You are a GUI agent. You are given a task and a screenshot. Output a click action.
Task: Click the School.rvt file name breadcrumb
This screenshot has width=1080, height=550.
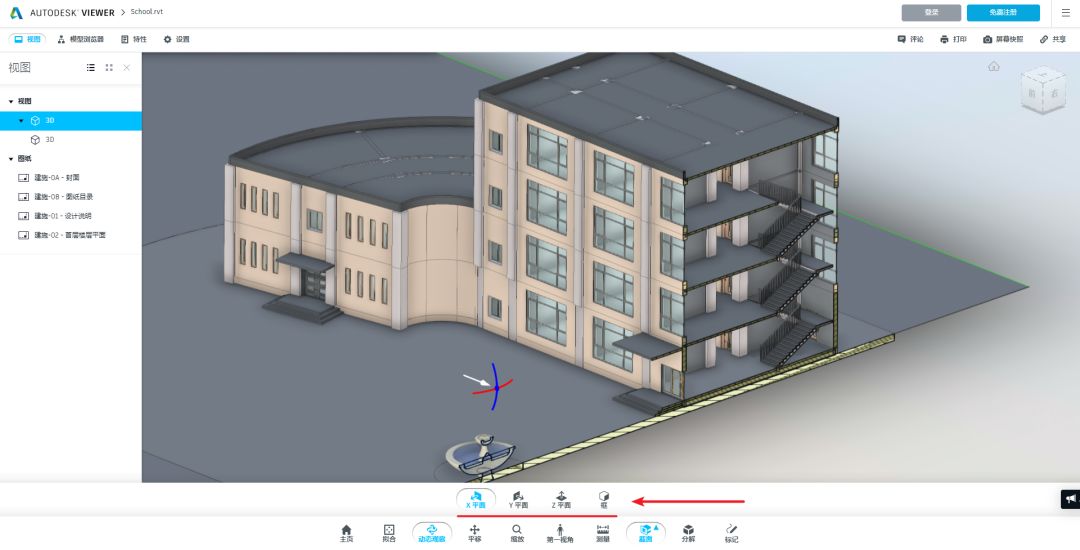coord(147,12)
